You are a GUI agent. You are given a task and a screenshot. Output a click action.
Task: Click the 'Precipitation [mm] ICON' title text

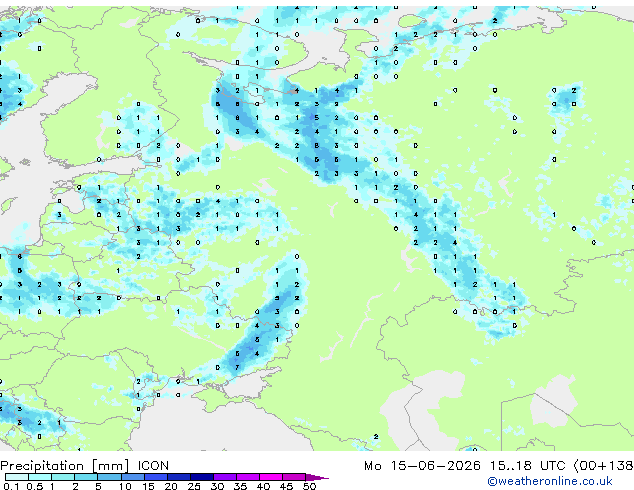coord(85,466)
